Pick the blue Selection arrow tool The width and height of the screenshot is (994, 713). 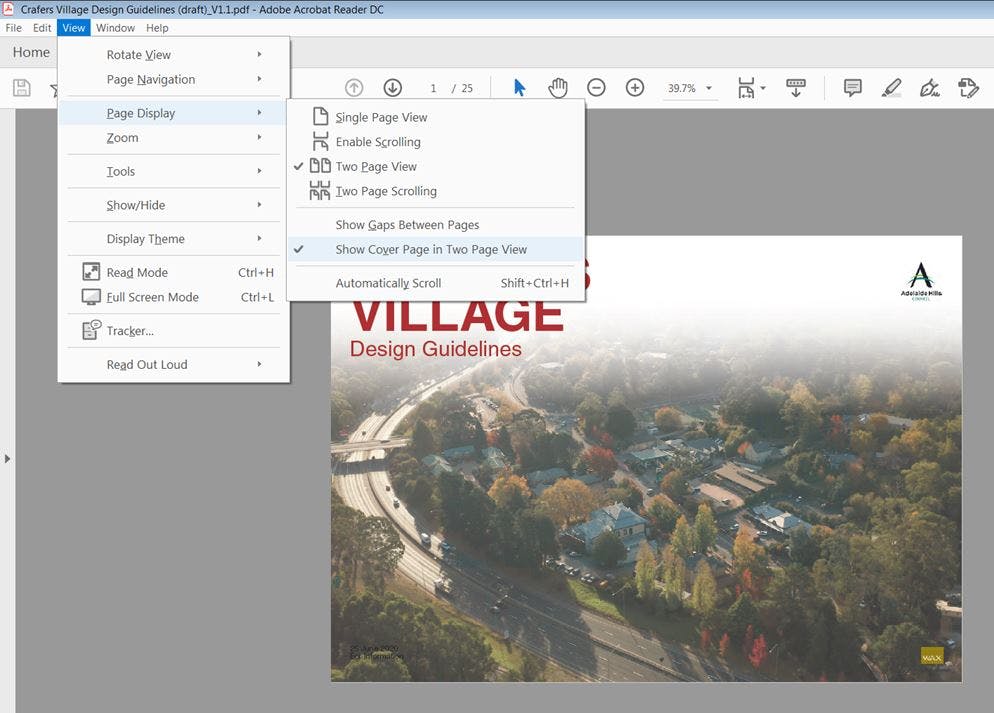[519, 88]
